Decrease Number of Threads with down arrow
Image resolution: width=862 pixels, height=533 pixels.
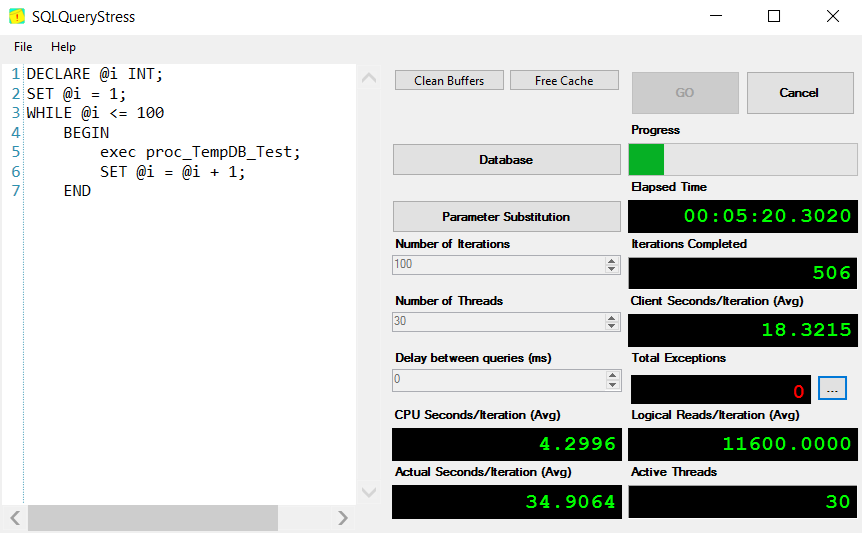coord(612,327)
